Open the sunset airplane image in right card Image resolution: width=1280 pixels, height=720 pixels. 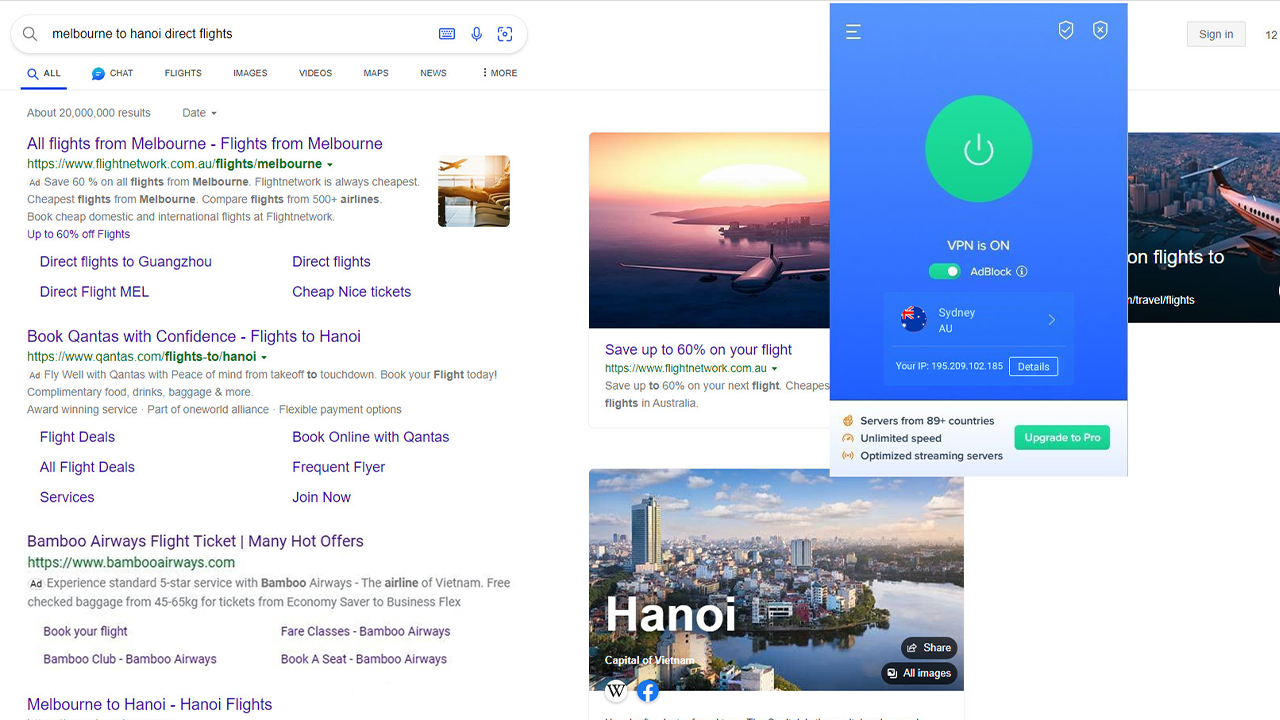click(709, 230)
